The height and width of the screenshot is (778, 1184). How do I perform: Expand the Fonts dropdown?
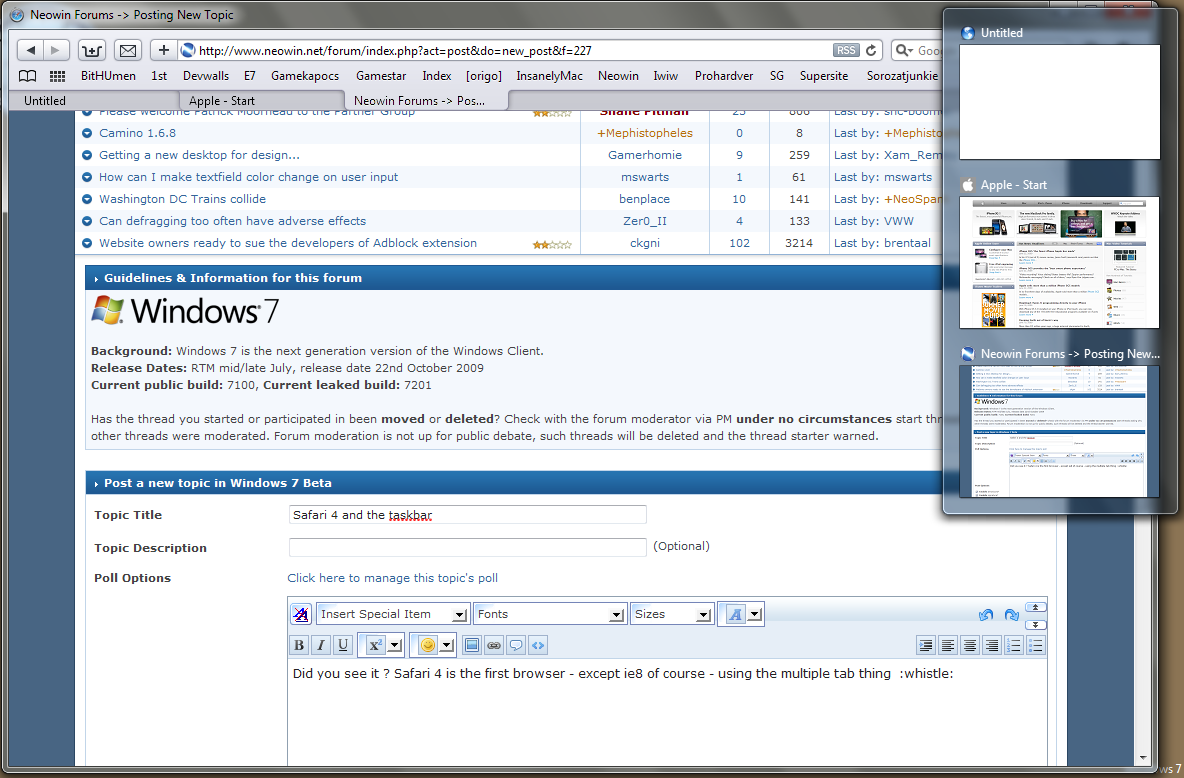(550, 614)
